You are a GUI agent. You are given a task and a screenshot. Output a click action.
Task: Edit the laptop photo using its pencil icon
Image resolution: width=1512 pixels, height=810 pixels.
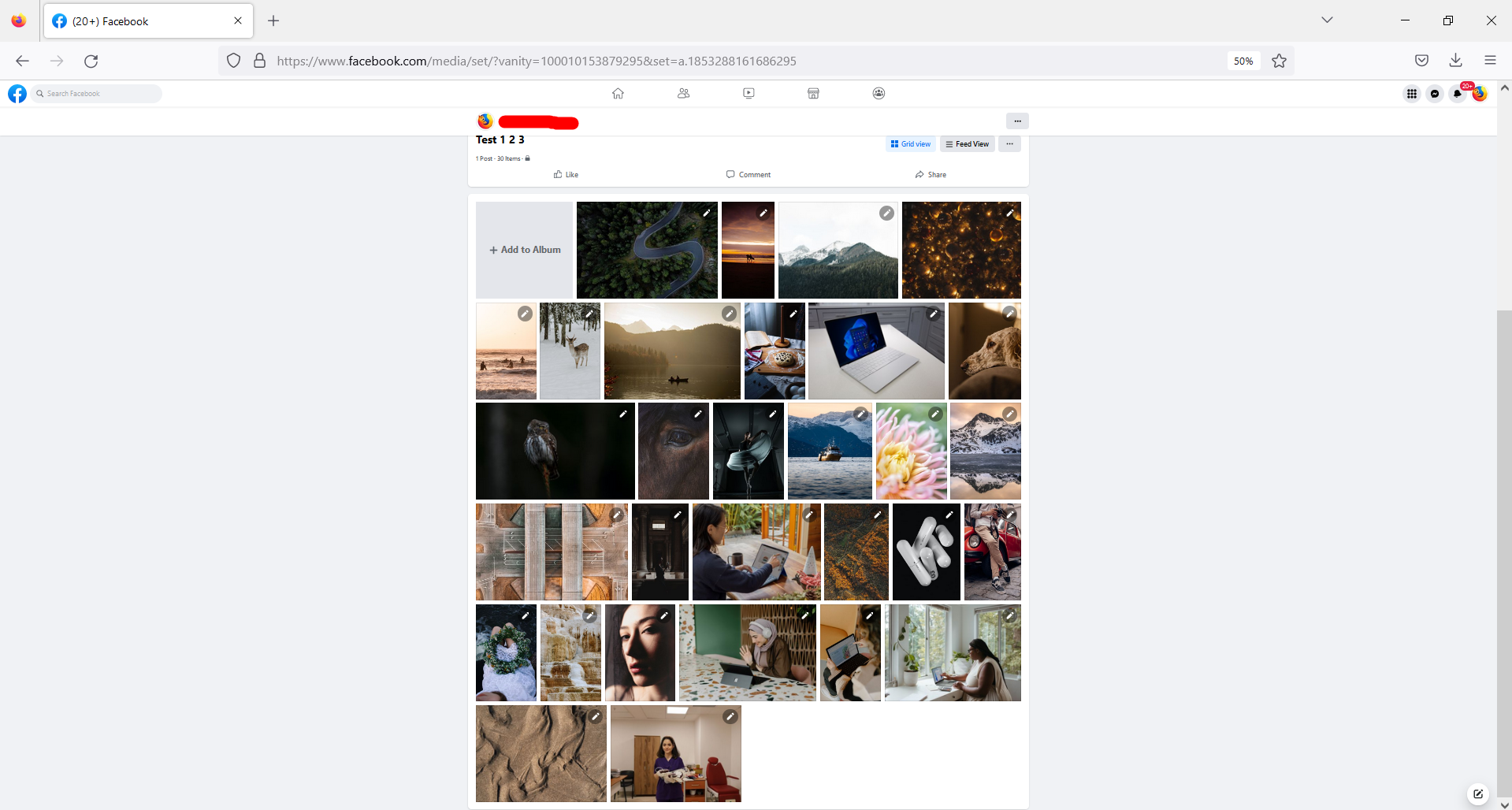(x=934, y=314)
